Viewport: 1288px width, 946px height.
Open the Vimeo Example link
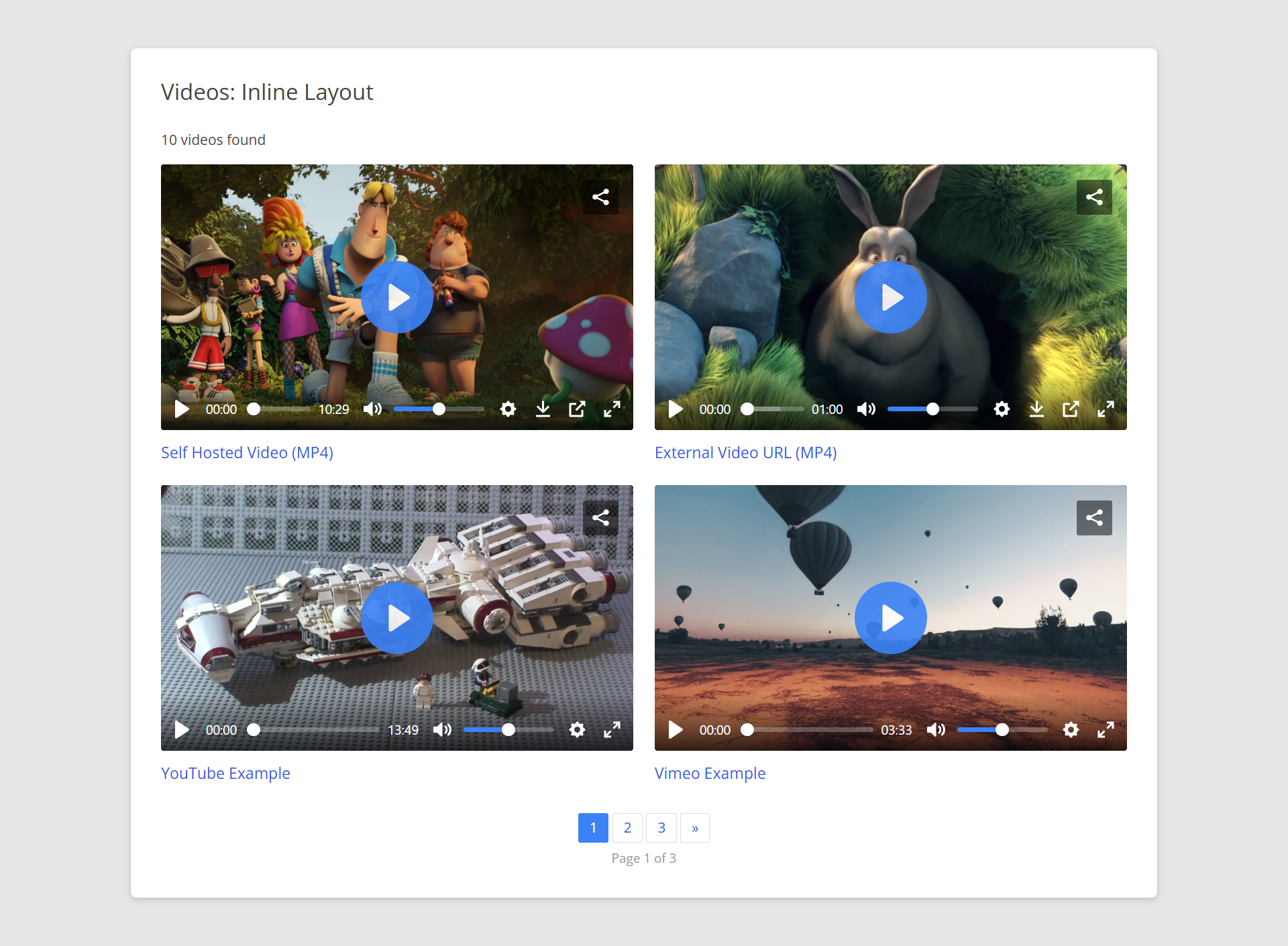tap(710, 774)
